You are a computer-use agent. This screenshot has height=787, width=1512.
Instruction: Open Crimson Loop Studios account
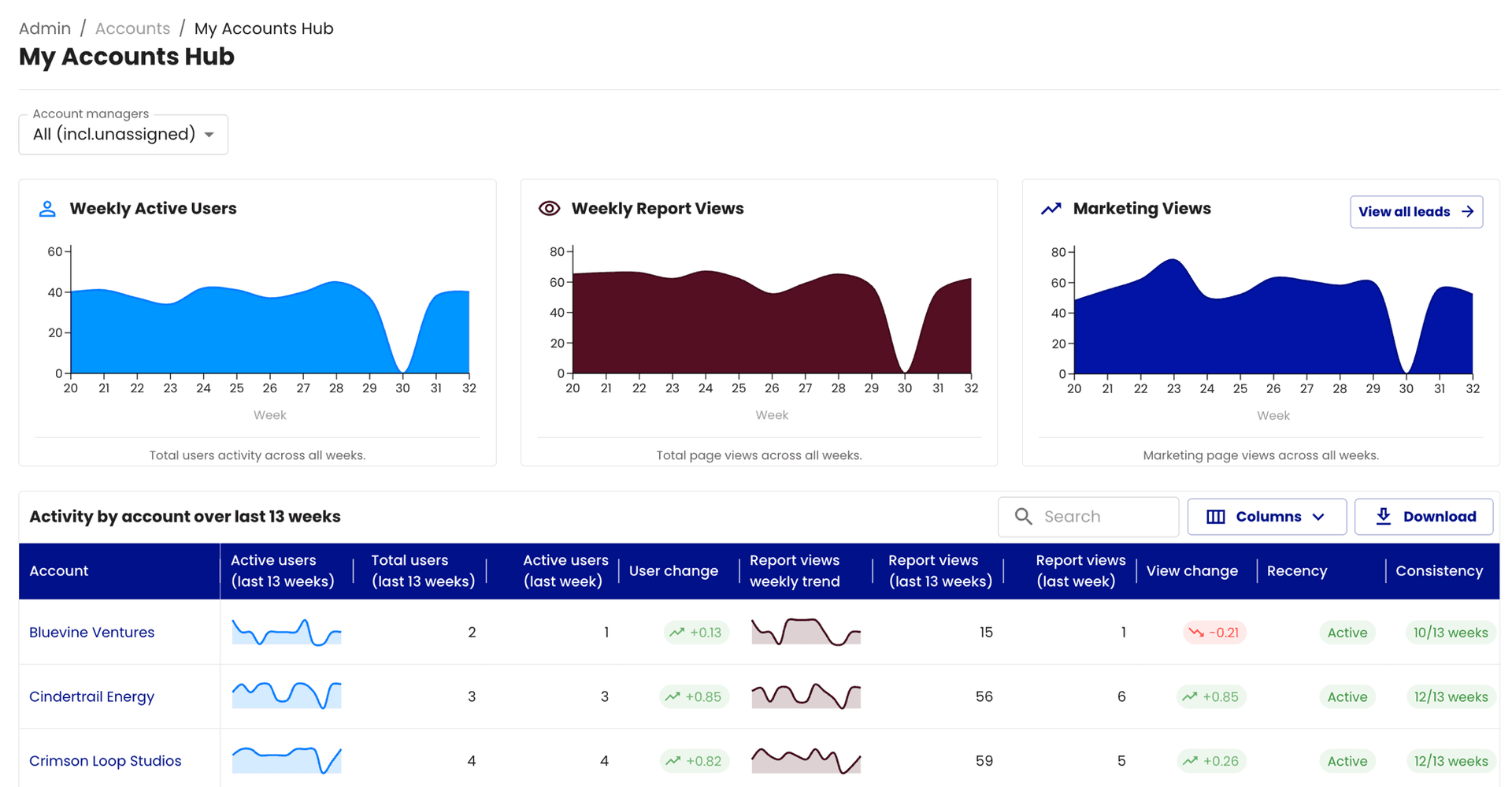click(x=105, y=761)
